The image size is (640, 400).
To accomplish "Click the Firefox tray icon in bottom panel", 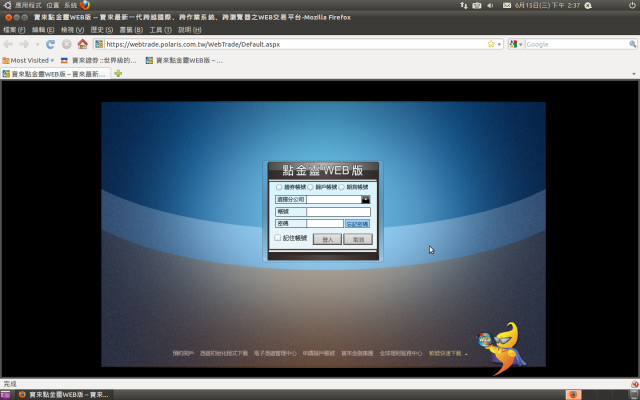I will pos(573,394).
